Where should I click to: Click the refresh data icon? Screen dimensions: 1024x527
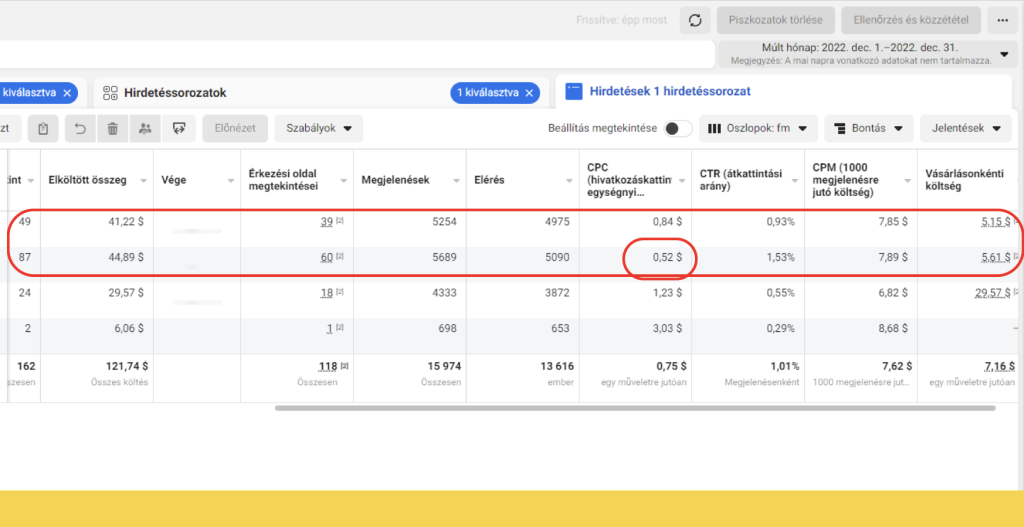(x=695, y=20)
